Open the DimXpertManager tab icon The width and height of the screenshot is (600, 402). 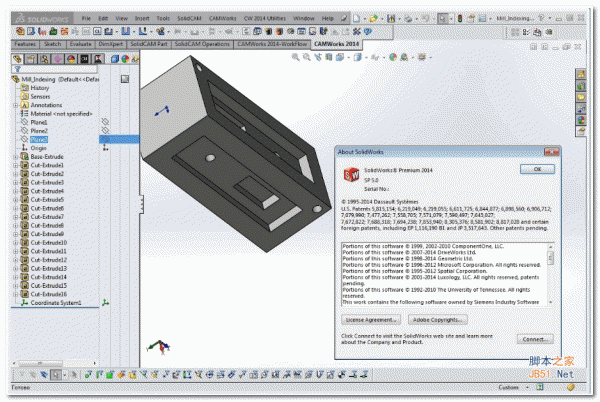click(58, 59)
